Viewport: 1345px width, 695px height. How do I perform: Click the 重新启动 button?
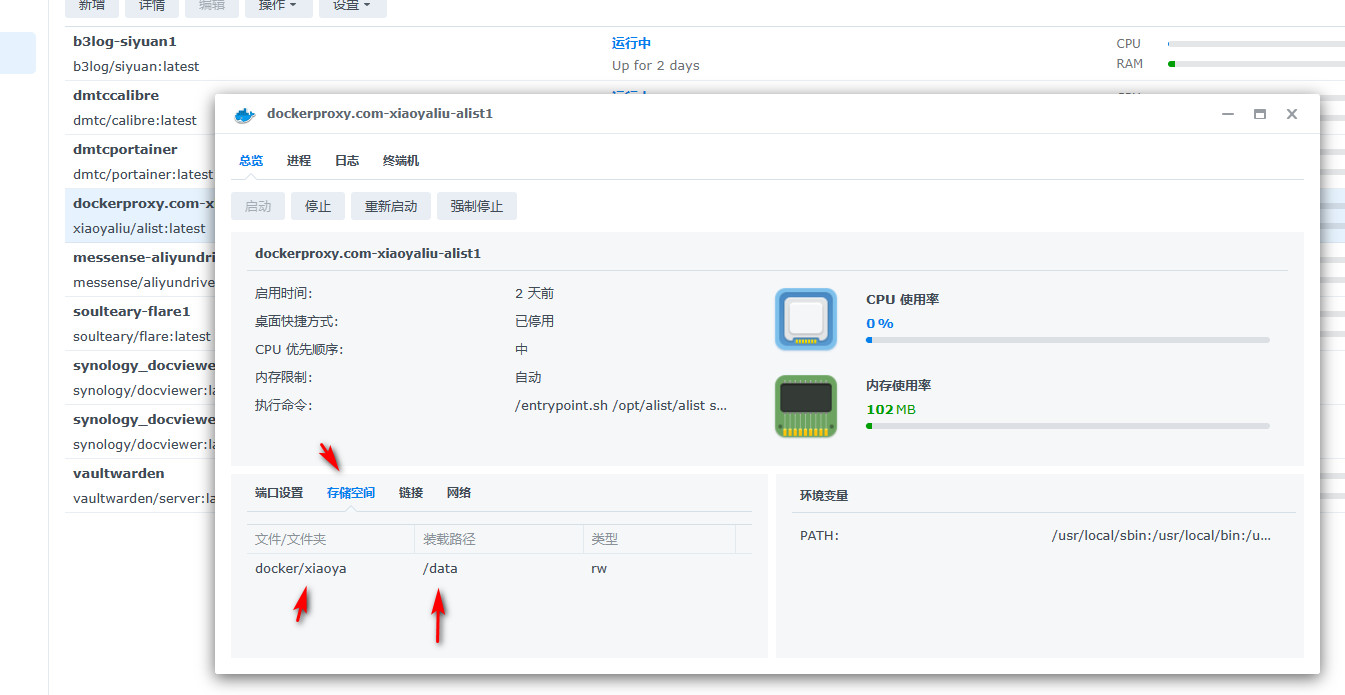(391, 206)
